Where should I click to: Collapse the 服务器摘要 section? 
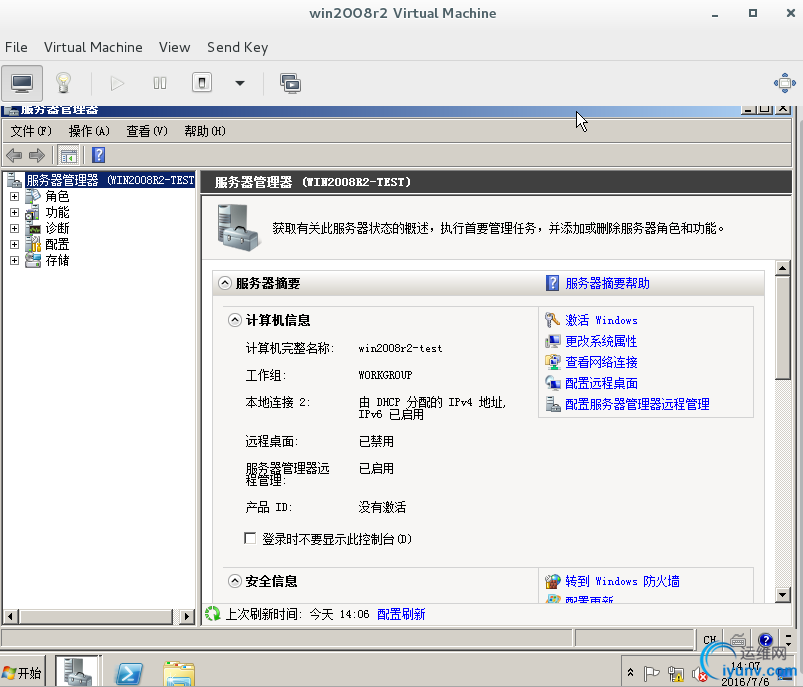coord(224,283)
